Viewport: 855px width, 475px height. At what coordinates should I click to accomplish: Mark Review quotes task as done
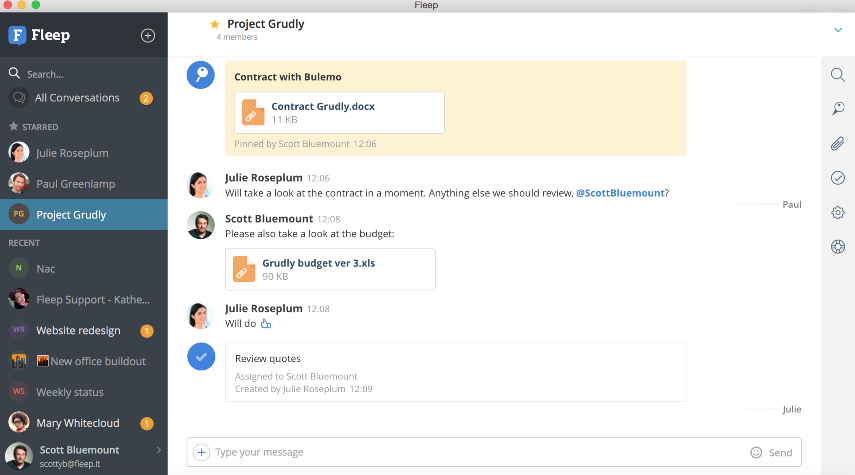pyautogui.click(x=201, y=357)
